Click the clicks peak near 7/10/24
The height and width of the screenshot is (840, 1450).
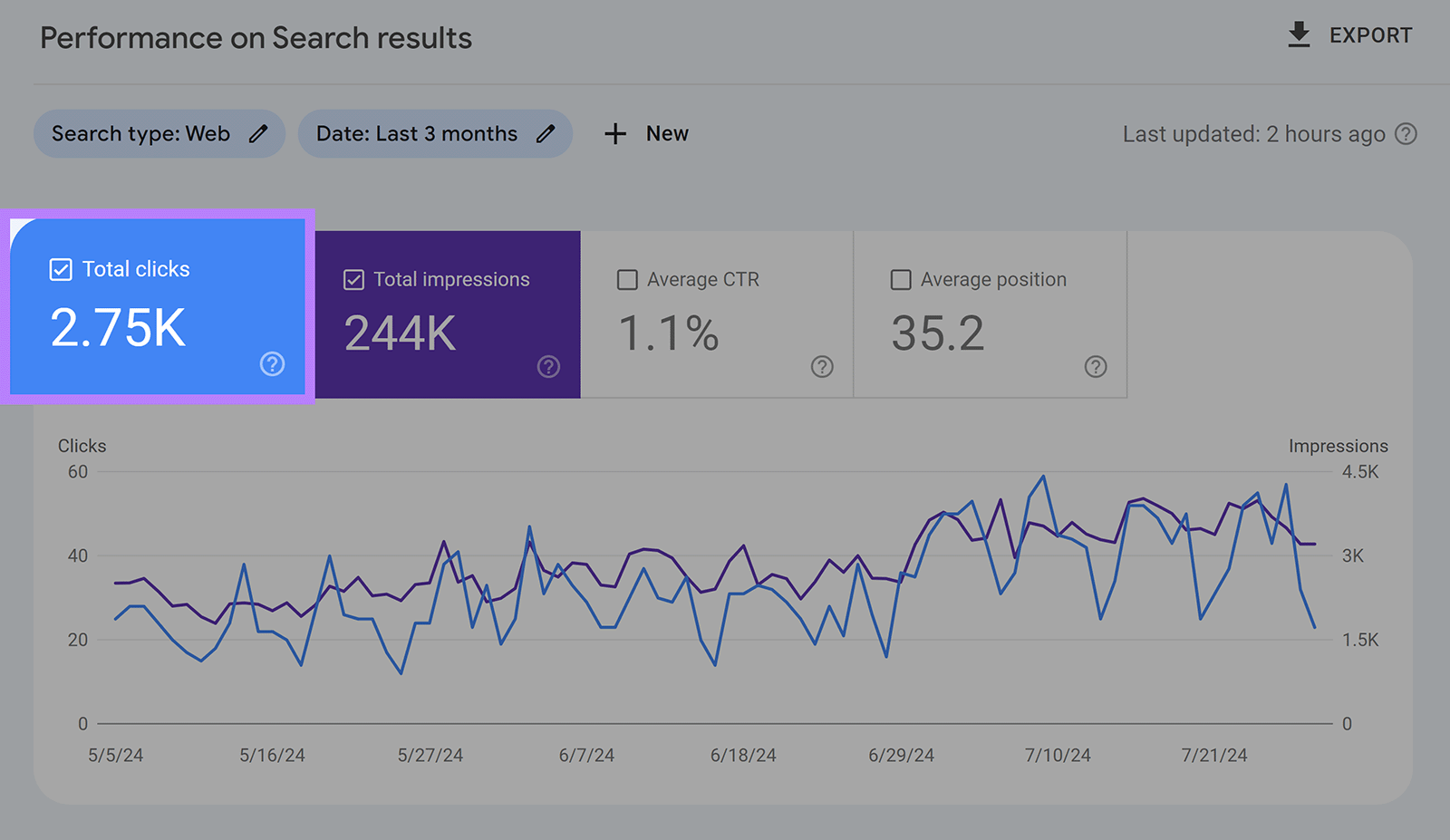pyautogui.click(x=1043, y=474)
